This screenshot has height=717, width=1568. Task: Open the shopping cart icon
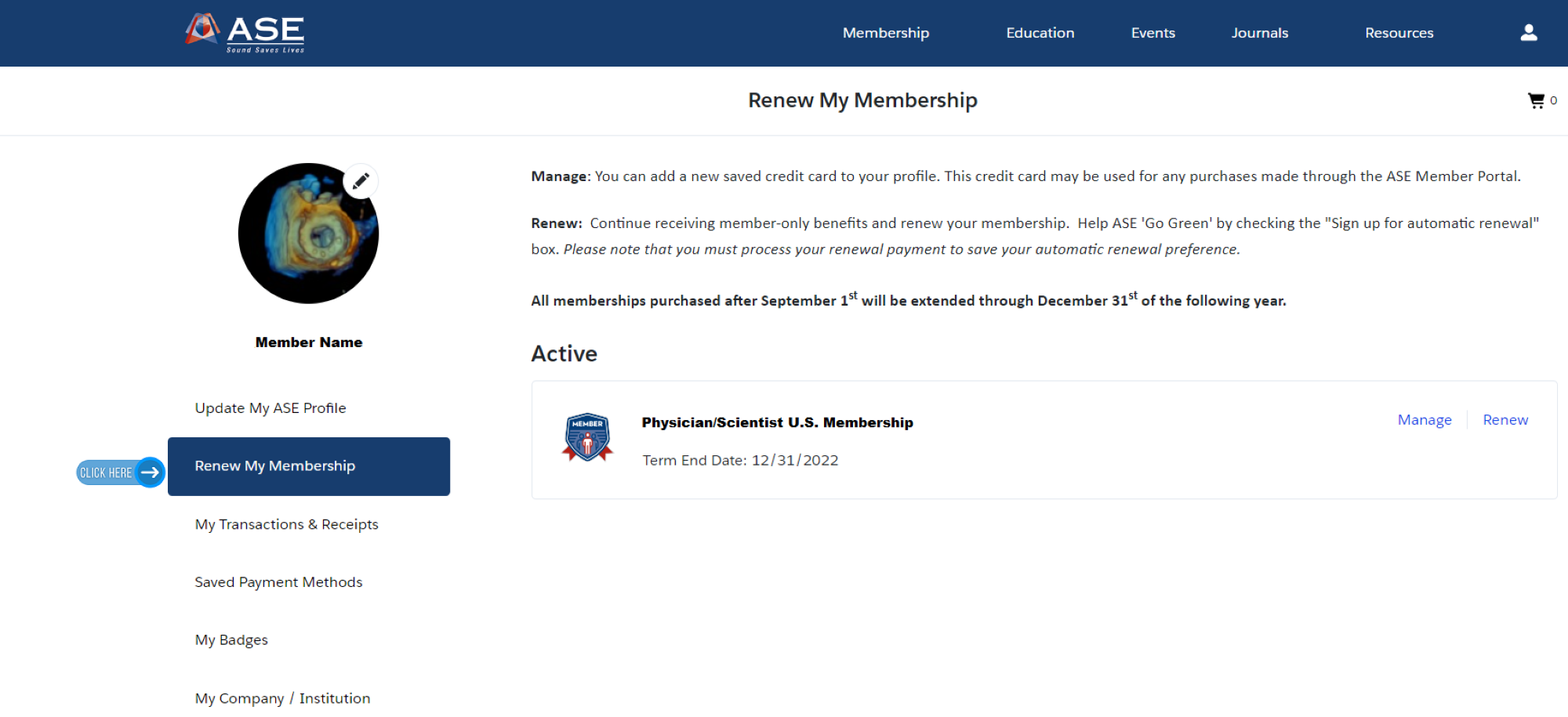1536,100
